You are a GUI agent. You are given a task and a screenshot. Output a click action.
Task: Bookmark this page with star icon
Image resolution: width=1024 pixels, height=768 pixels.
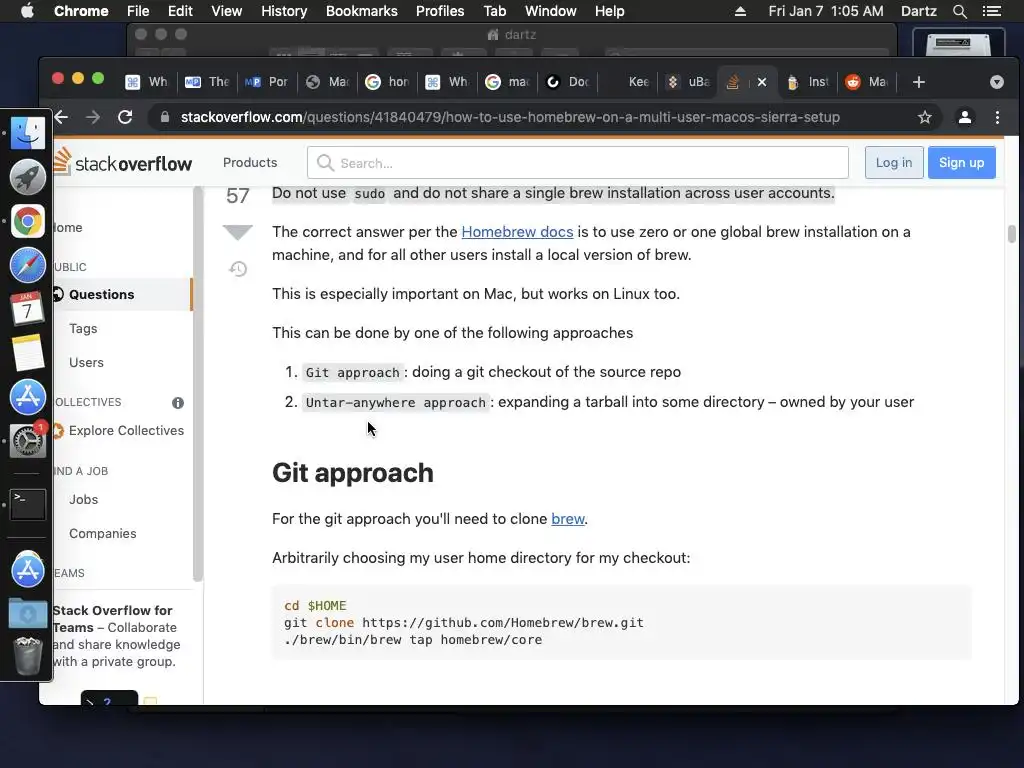pyautogui.click(x=925, y=117)
